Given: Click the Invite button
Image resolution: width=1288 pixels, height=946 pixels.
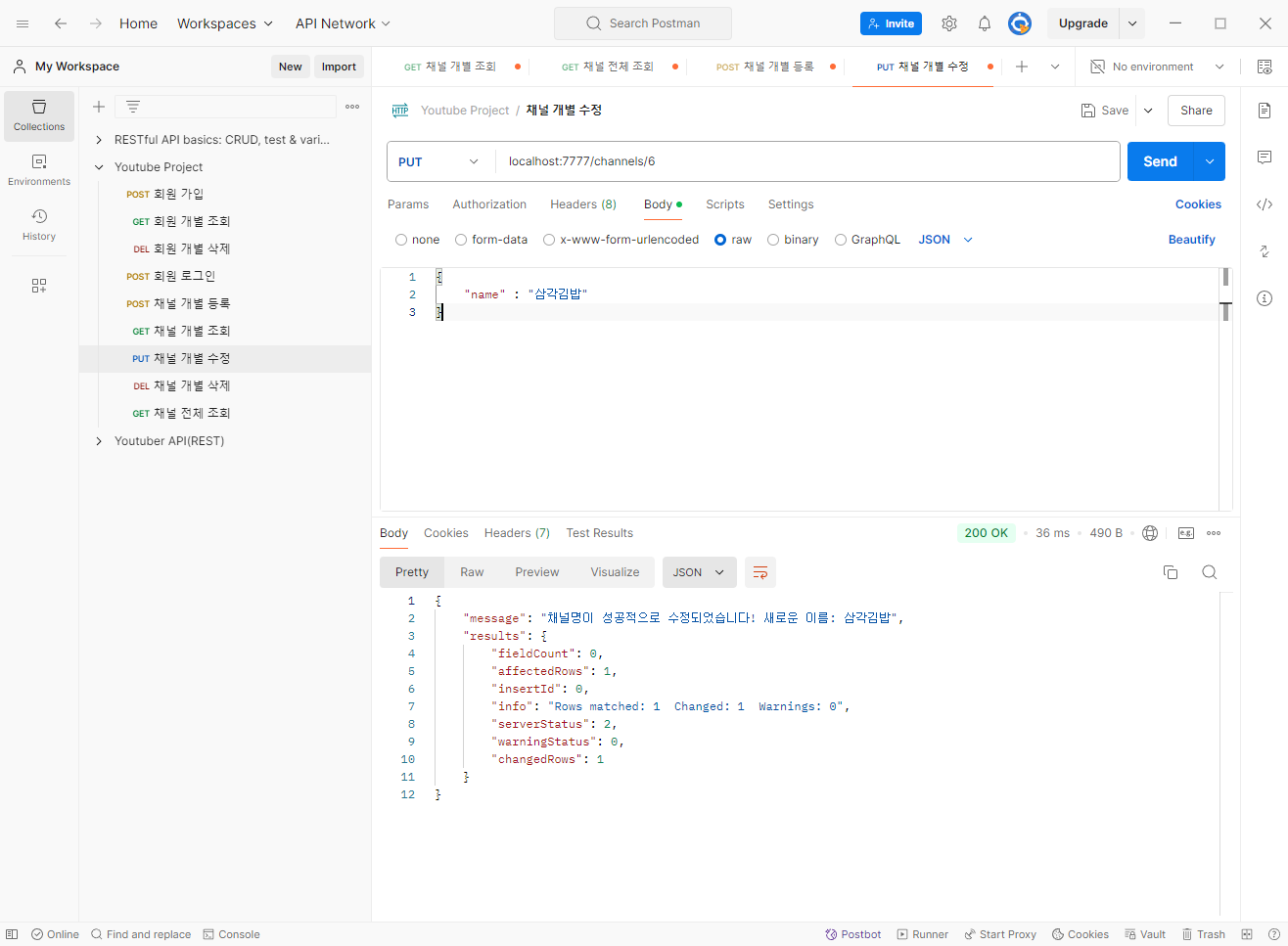Looking at the screenshot, I should click(891, 23).
